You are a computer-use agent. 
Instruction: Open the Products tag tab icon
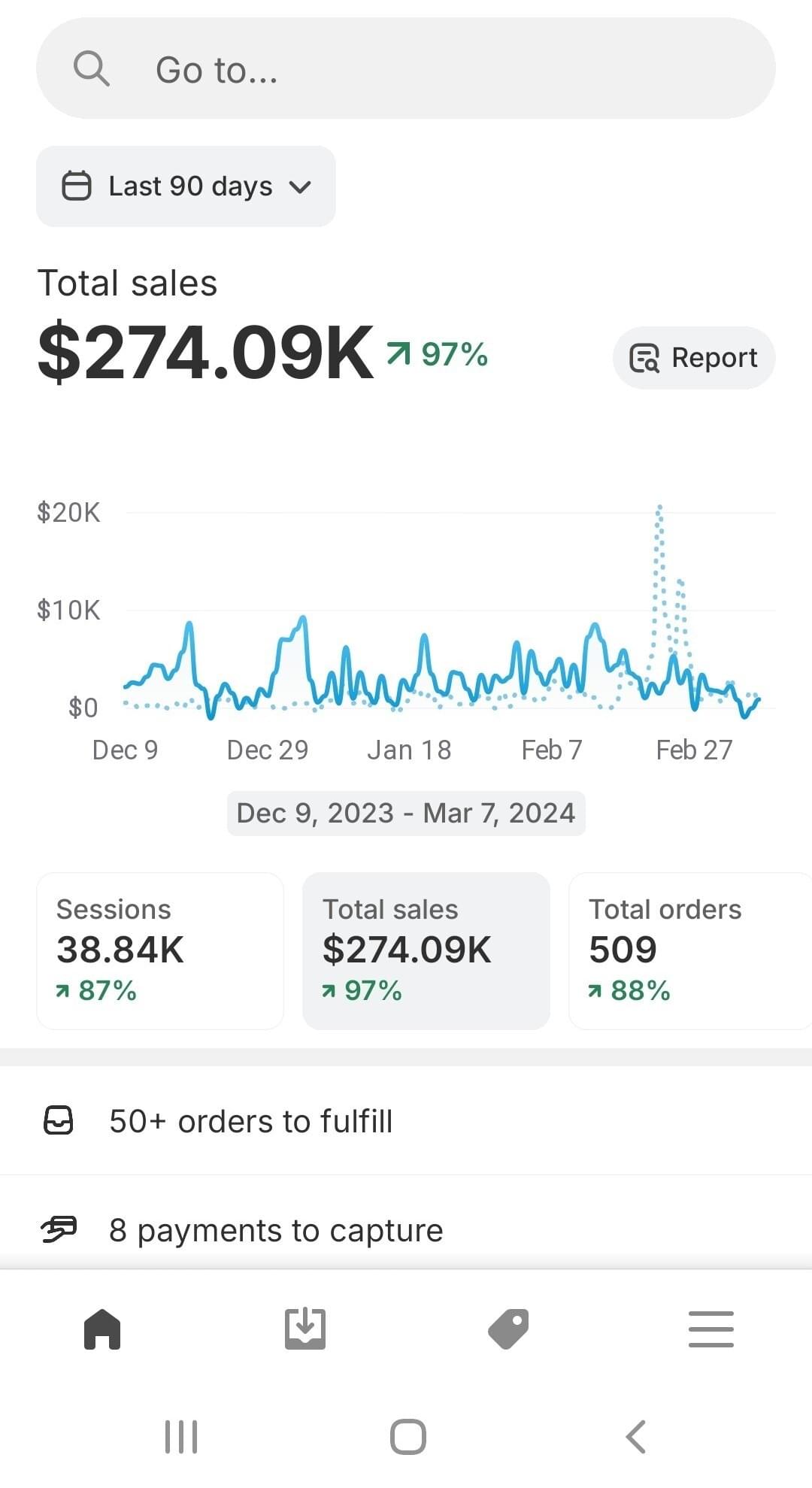click(508, 1329)
